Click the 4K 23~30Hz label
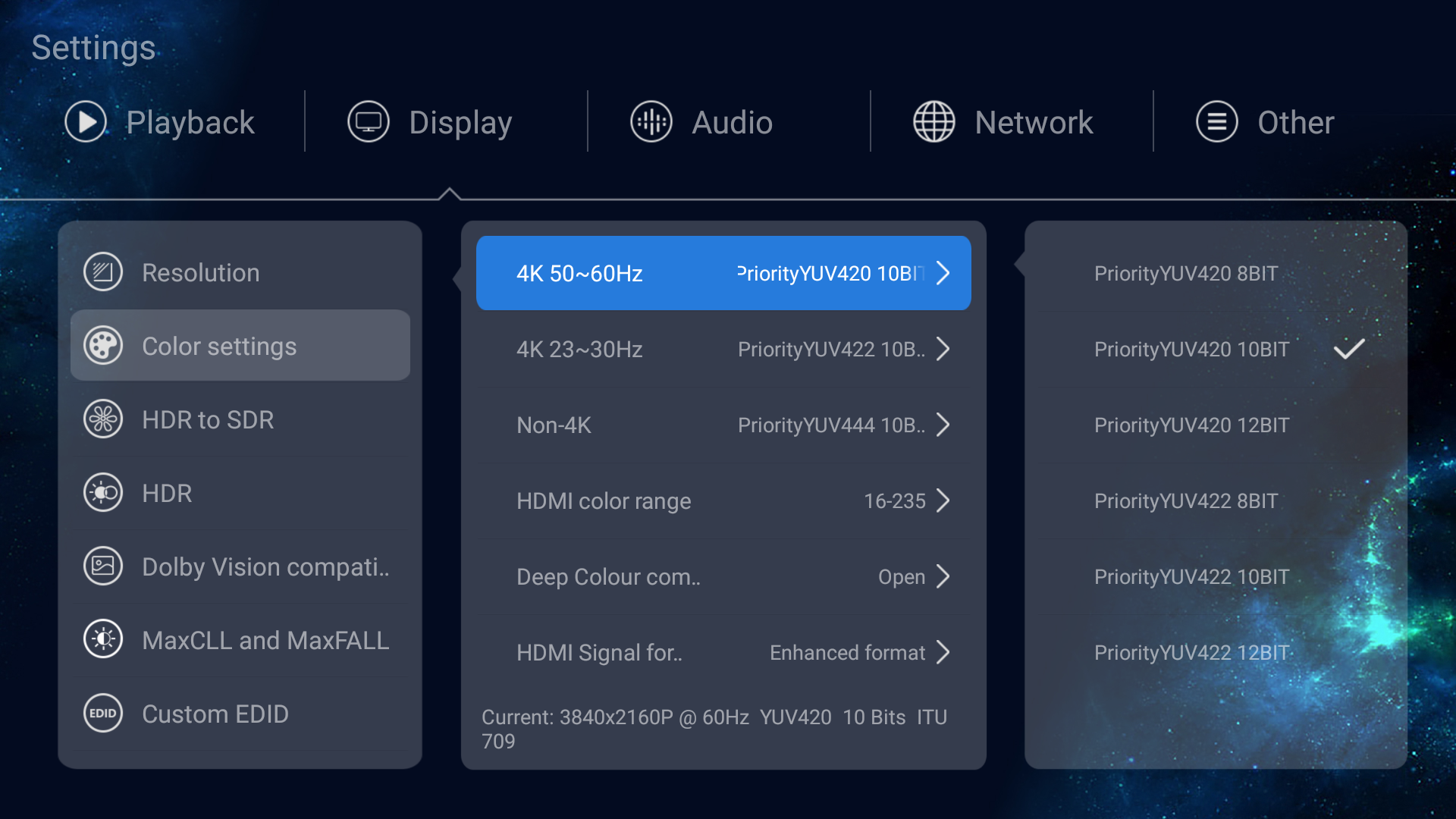The width and height of the screenshot is (1456, 819). tap(579, 349)
